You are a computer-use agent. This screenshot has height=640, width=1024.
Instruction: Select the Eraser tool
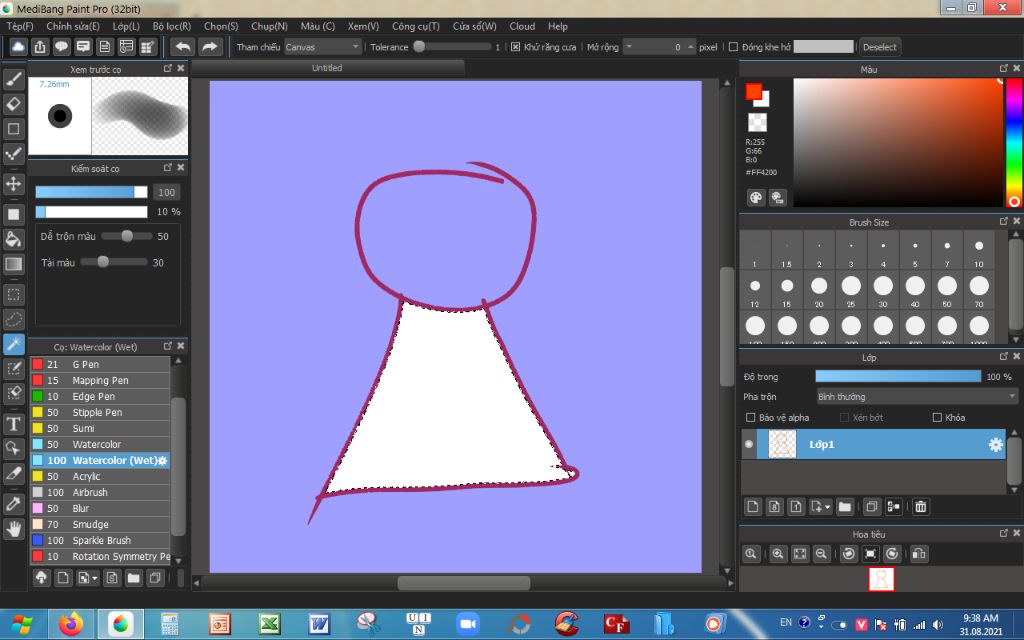click(x=14, y=104)
